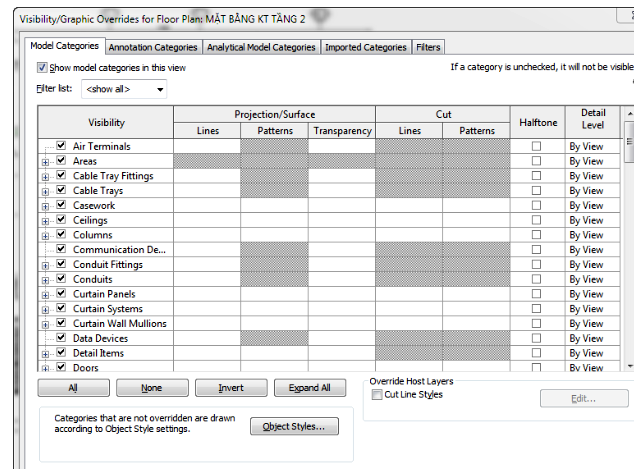634x469 pixels.
Task: Select the Filters tab
Action: tap(428, 47)
